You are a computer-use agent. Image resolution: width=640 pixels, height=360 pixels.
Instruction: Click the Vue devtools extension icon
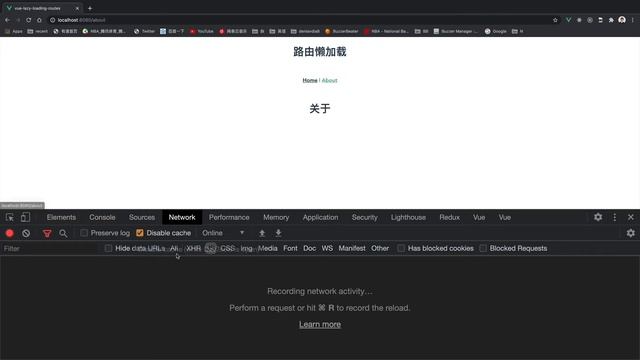coord(568,20)
